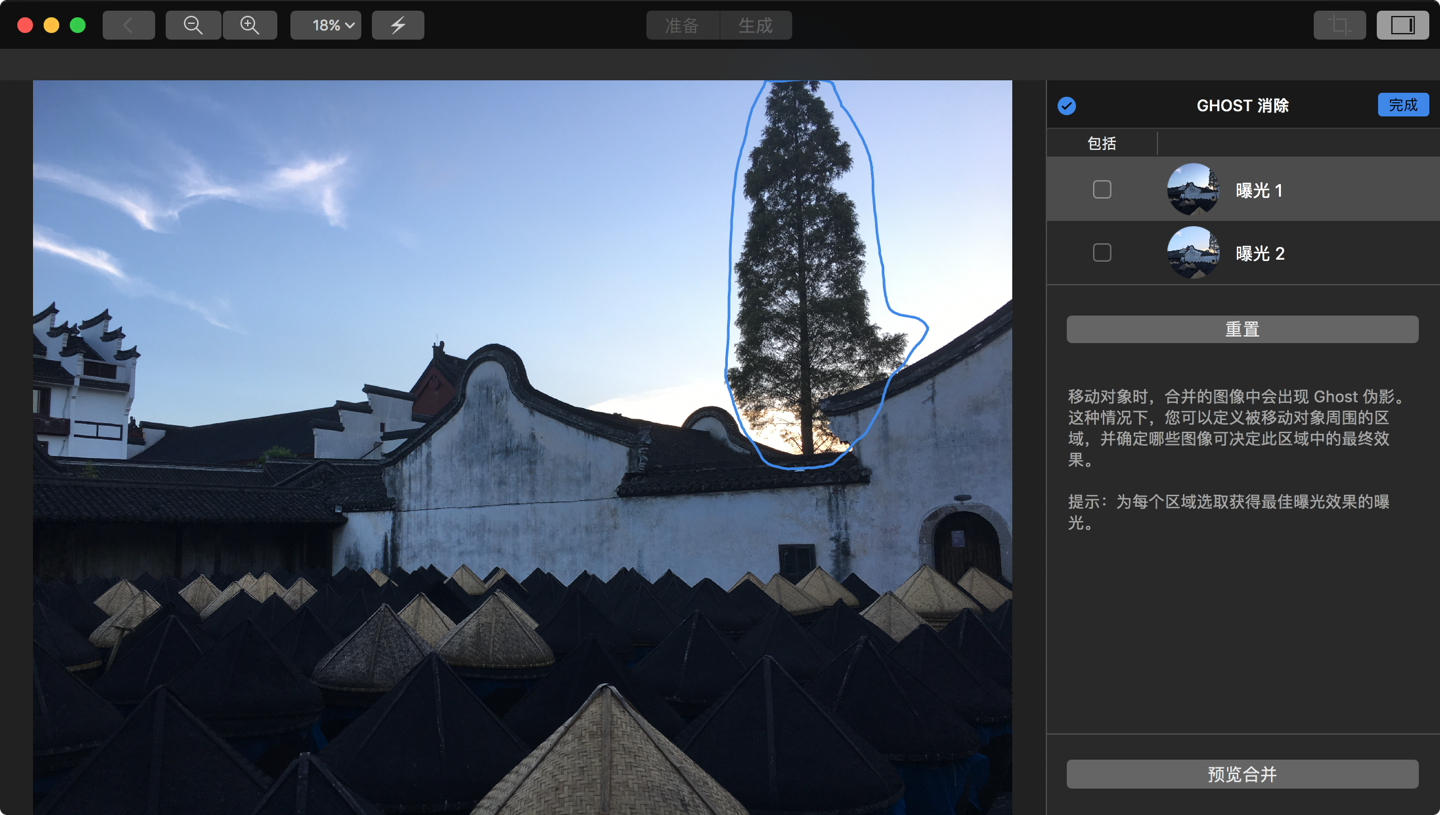Toggle the sidebar panel icon
This screenshot has height=815, width=1440.
pos(1403,25)
